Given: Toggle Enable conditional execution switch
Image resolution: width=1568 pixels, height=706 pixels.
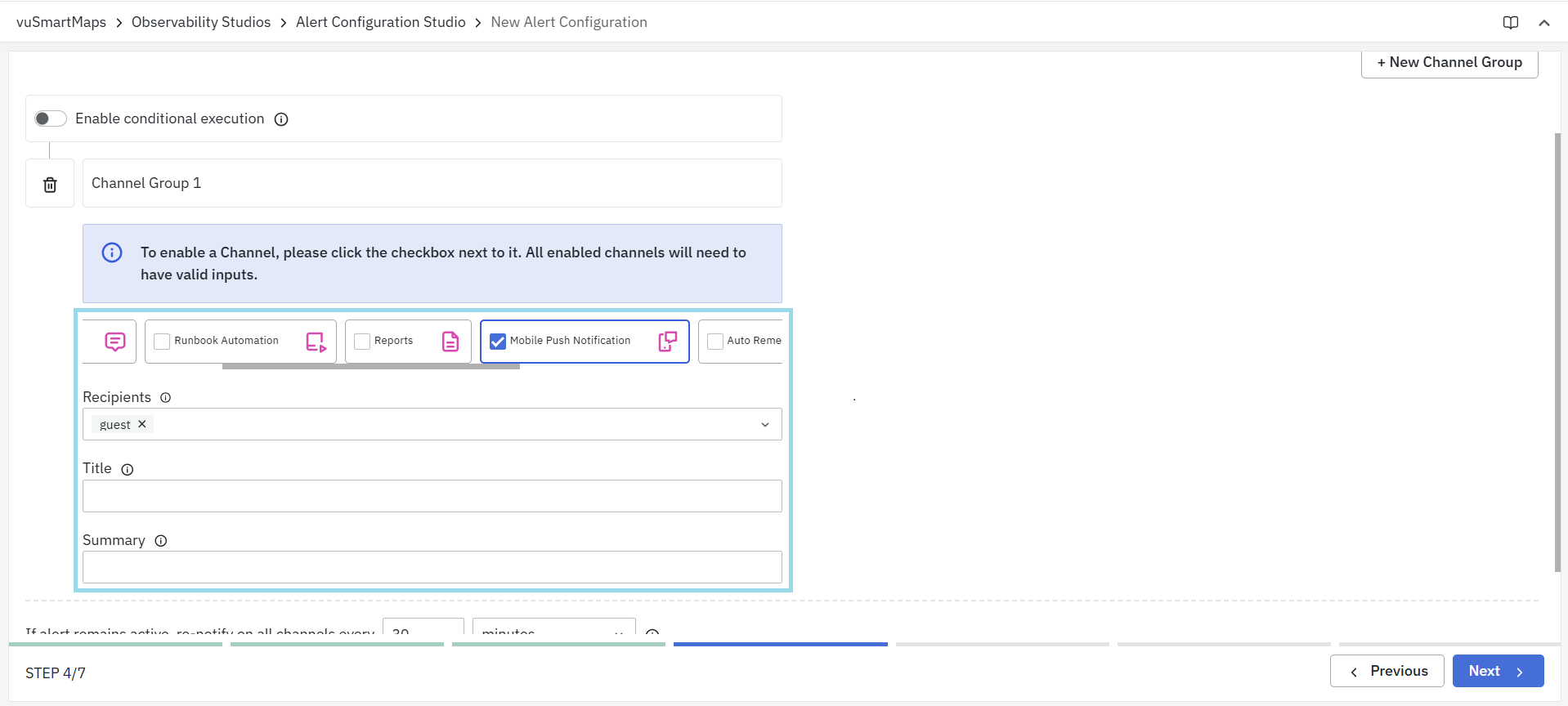Looking at the screenshot, I should coord(50,119).
